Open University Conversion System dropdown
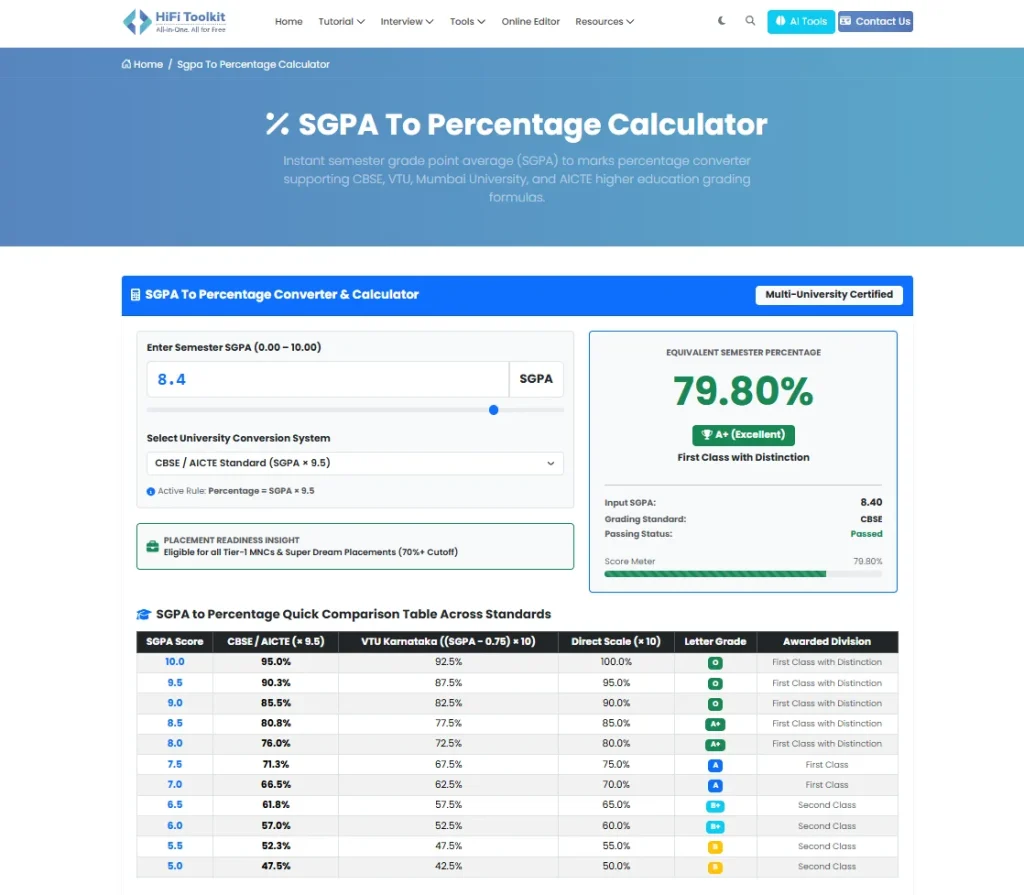 [355, 463]
